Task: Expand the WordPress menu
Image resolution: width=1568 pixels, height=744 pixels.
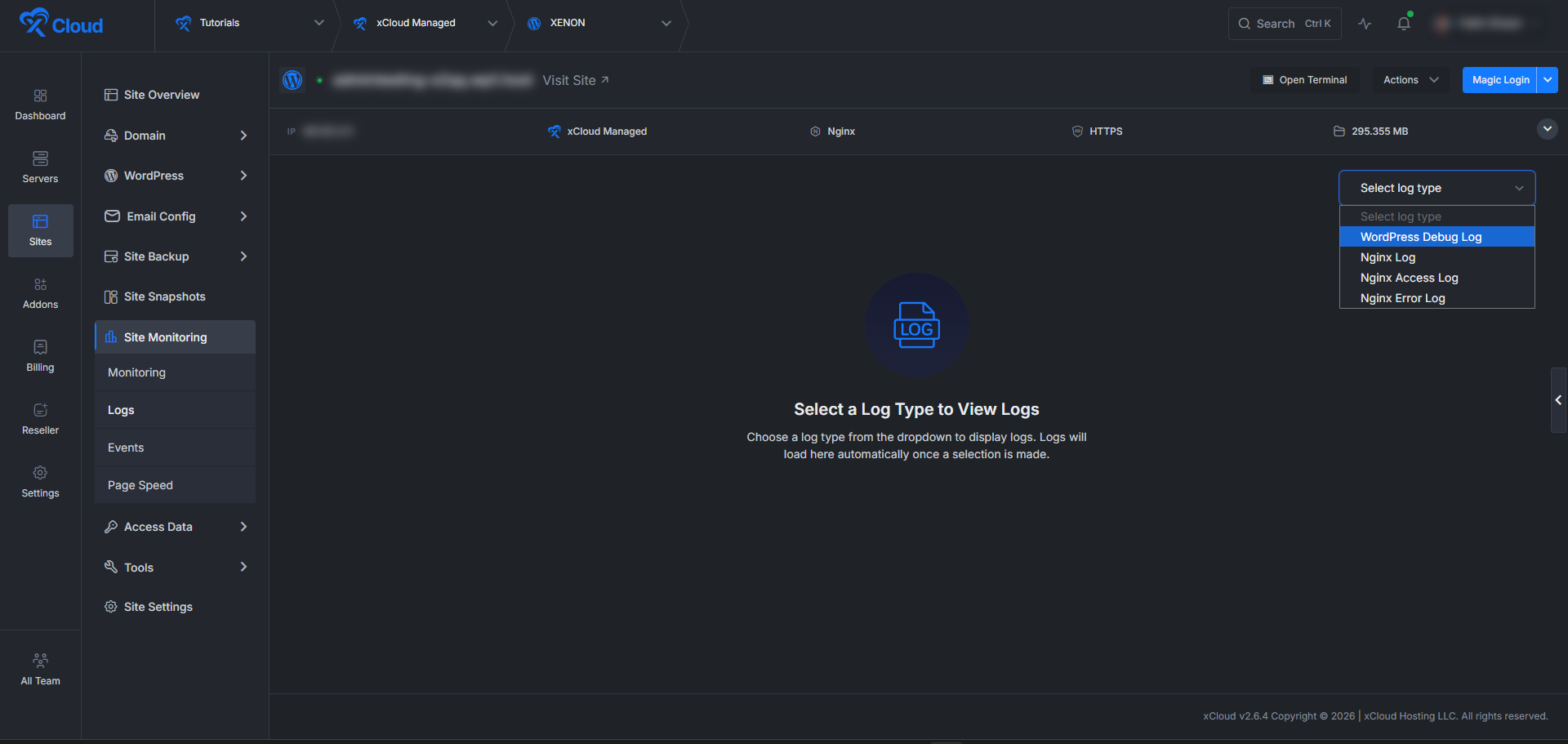Action: [175, 176]
